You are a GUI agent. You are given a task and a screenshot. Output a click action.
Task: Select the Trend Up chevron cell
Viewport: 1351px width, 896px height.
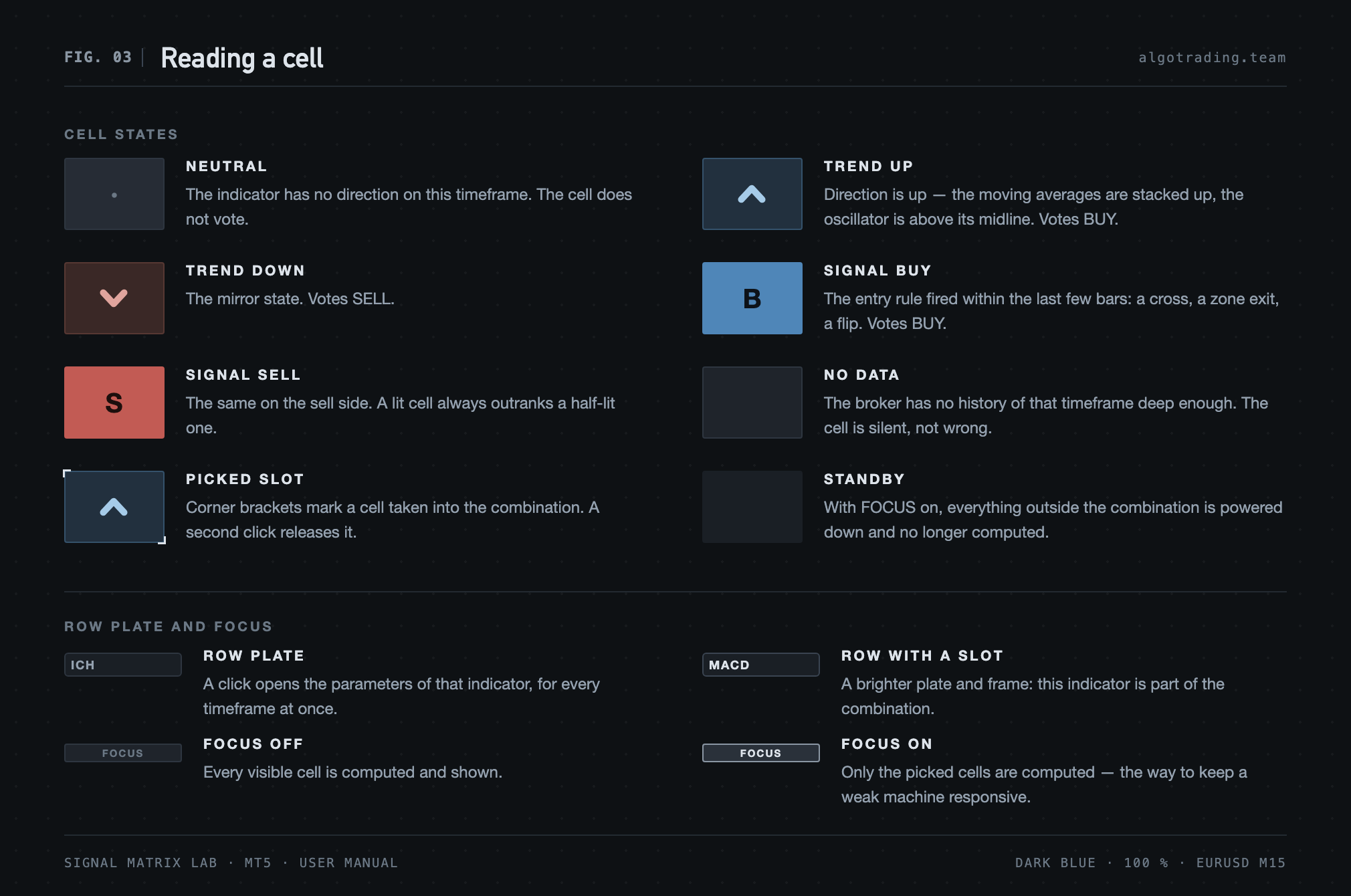pyautogui.click(x=752, y=194)
